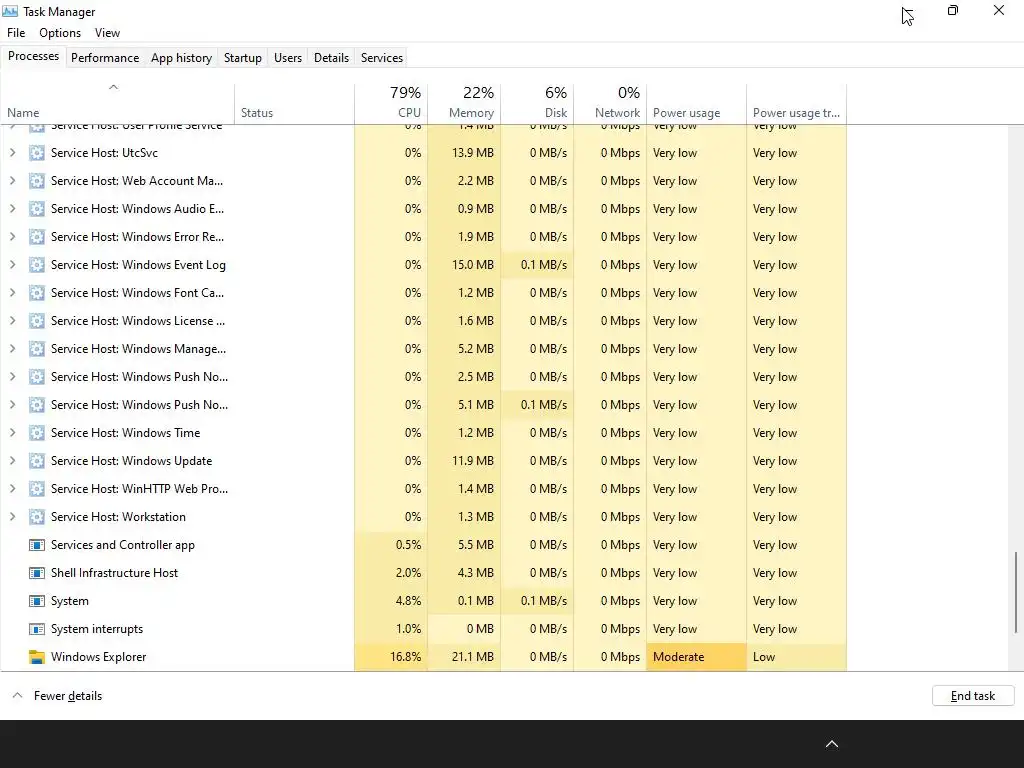Click gear icon of Service Host: Windows License
Image resolution: width=1024 pixels, height=768 pixels.
tap(37, 321)
